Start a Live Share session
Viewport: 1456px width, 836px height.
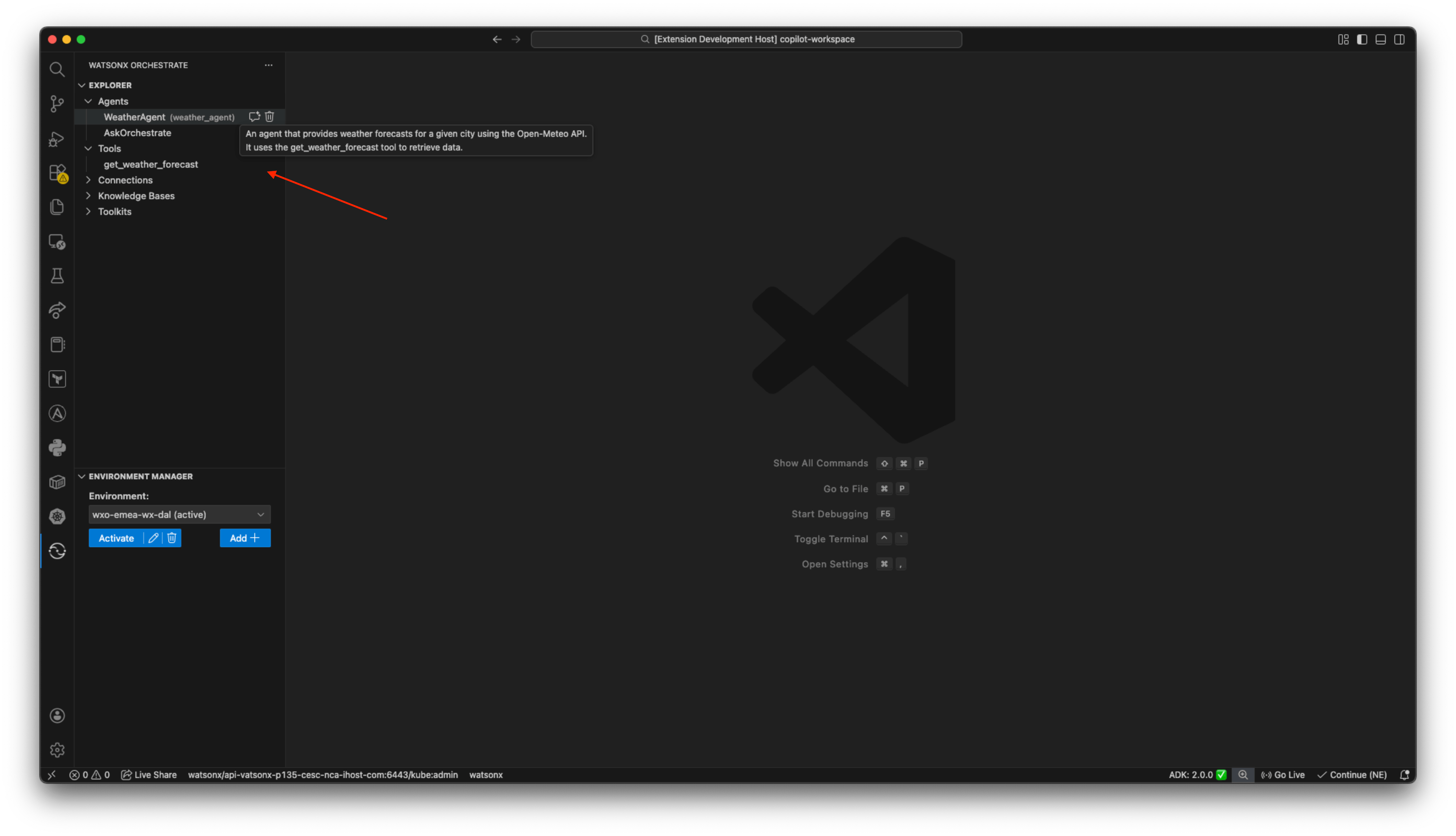pyautogui.click(x=148, y=774)
